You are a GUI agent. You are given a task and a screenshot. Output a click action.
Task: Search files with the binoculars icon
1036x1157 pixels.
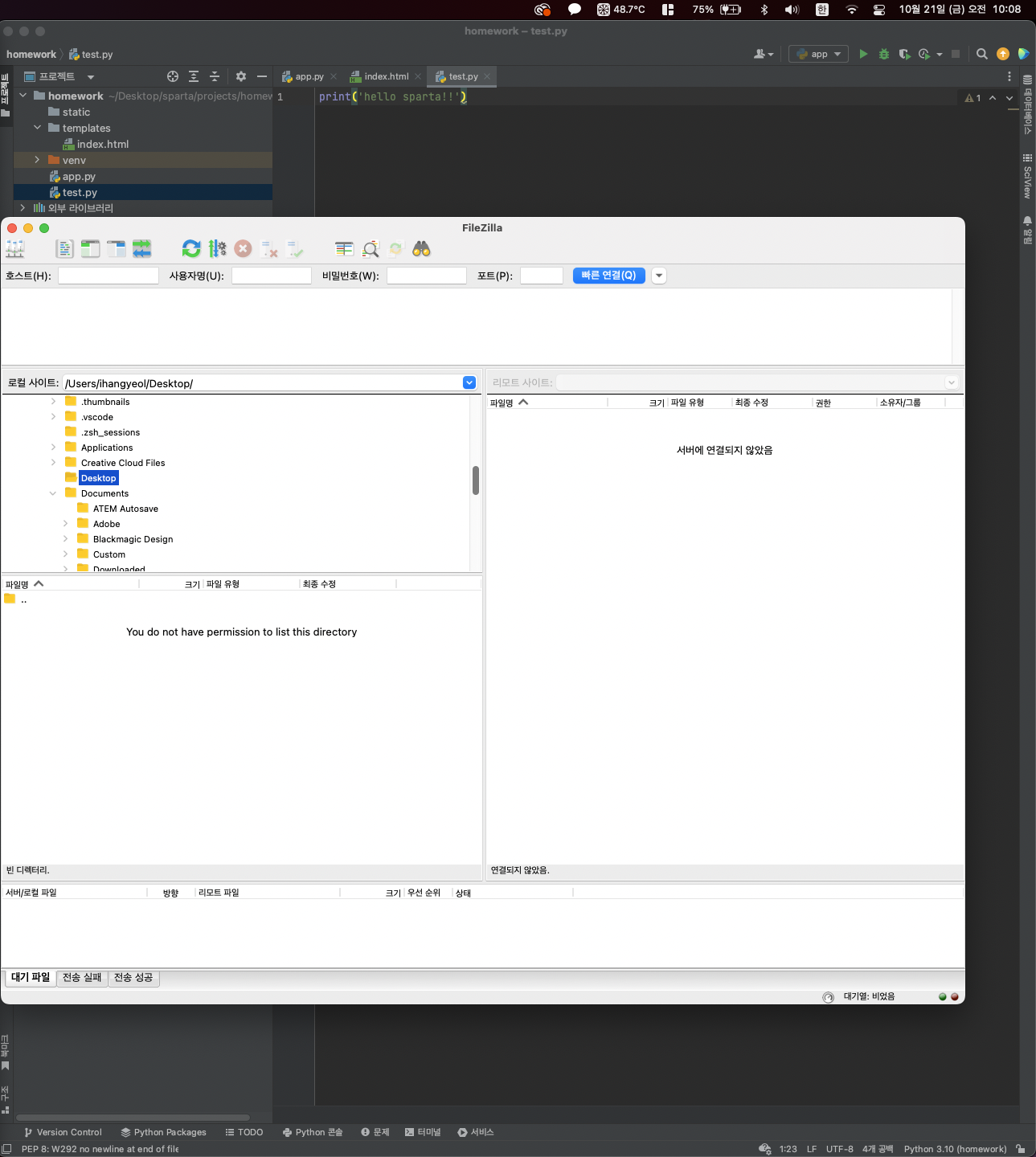(421, 249)
